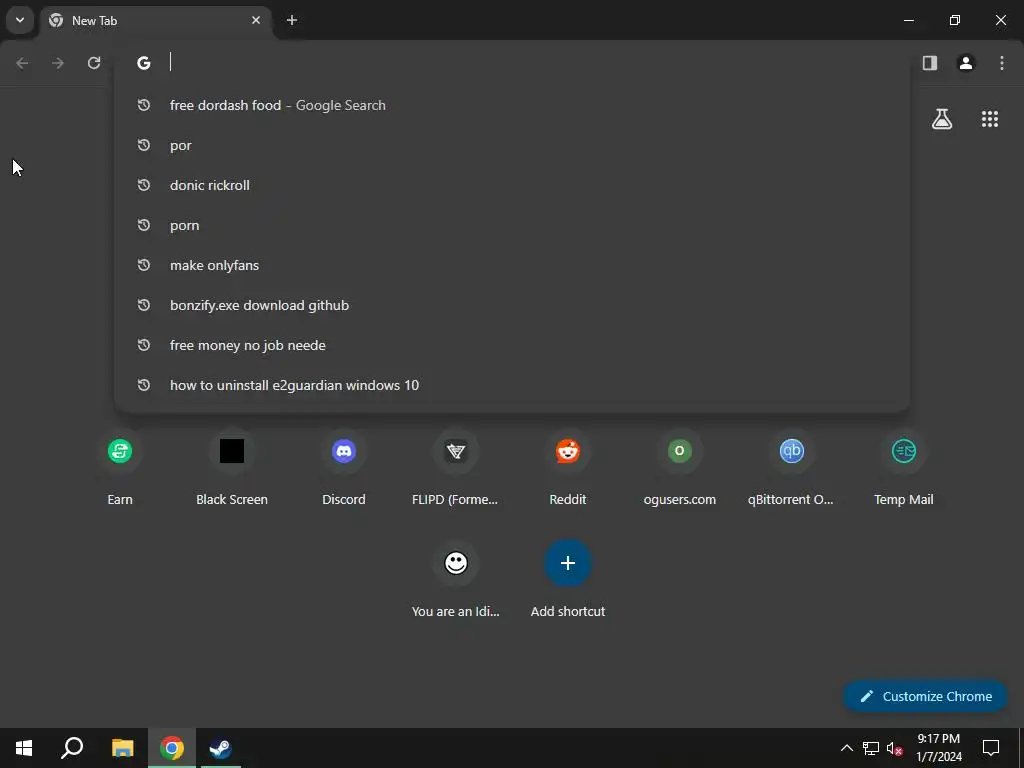Open the Reddit shortcut
This screenshot has height=768, width=1024.
(x=568, y=469)
